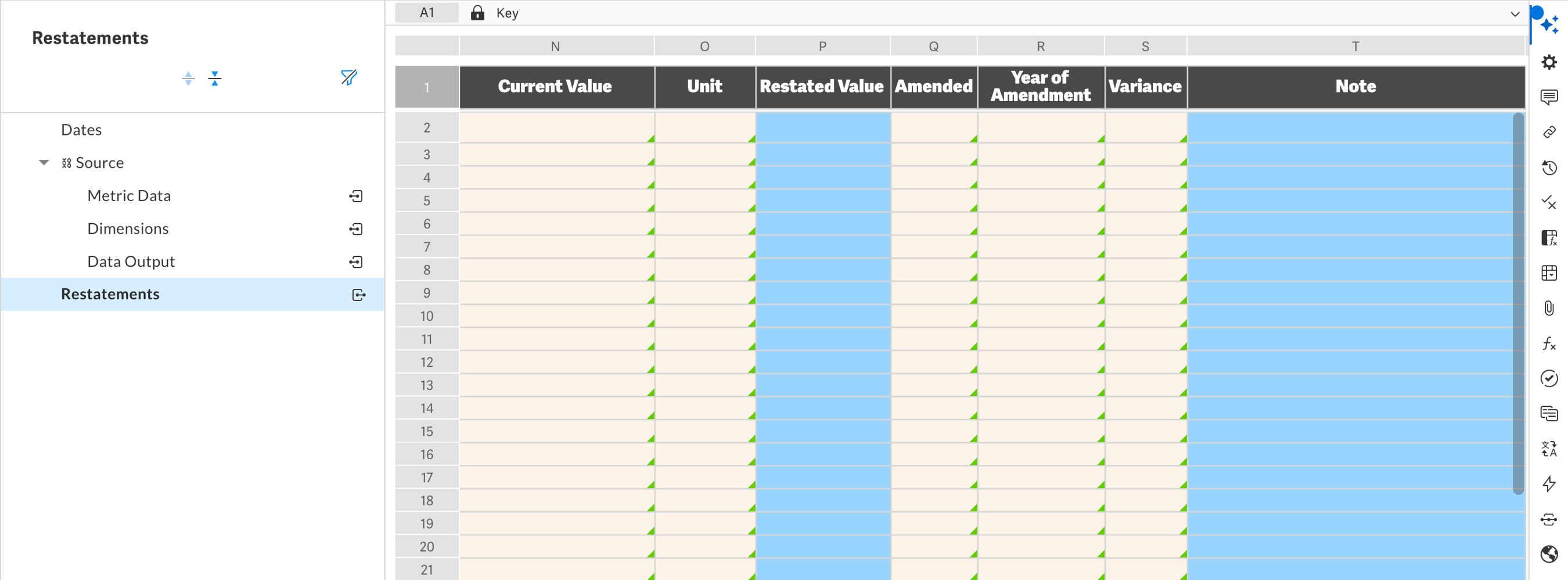Click the Current Value cell in row 8
The height and width of the screenshot is (580, 1568).
557,270
